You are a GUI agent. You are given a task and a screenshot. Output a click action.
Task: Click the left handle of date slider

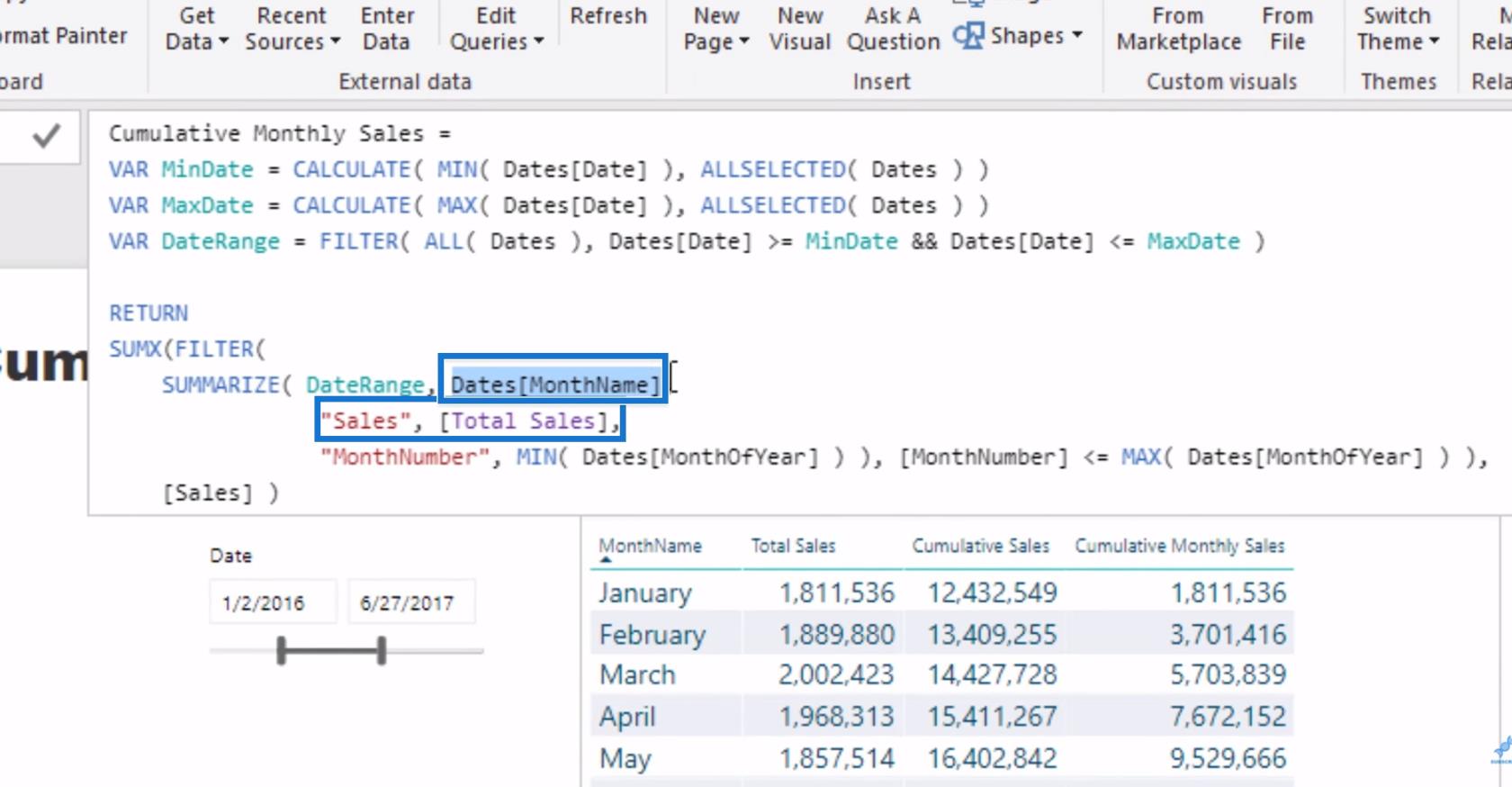click(x=282, y=650)
